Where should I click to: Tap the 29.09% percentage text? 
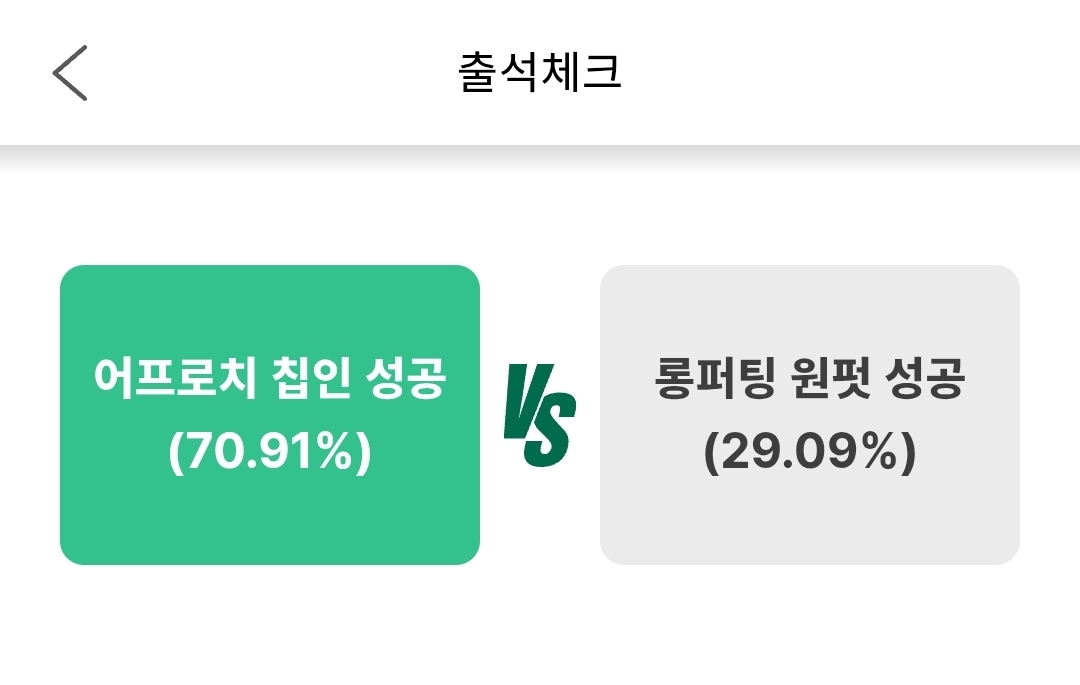[810, 454]
